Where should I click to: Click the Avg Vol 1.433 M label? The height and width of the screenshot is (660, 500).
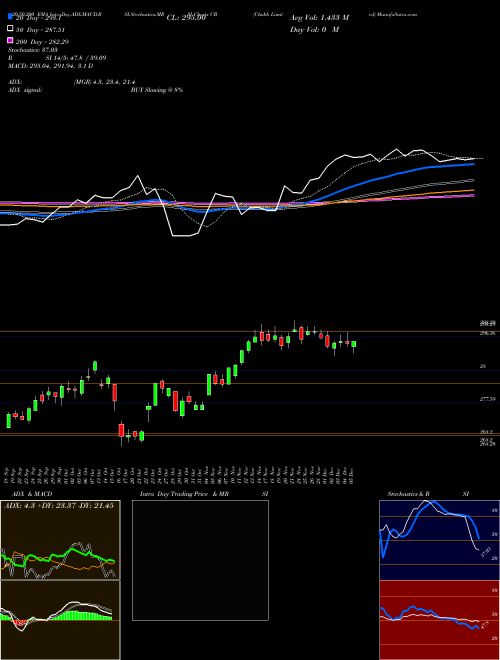(x=319, y=18)
